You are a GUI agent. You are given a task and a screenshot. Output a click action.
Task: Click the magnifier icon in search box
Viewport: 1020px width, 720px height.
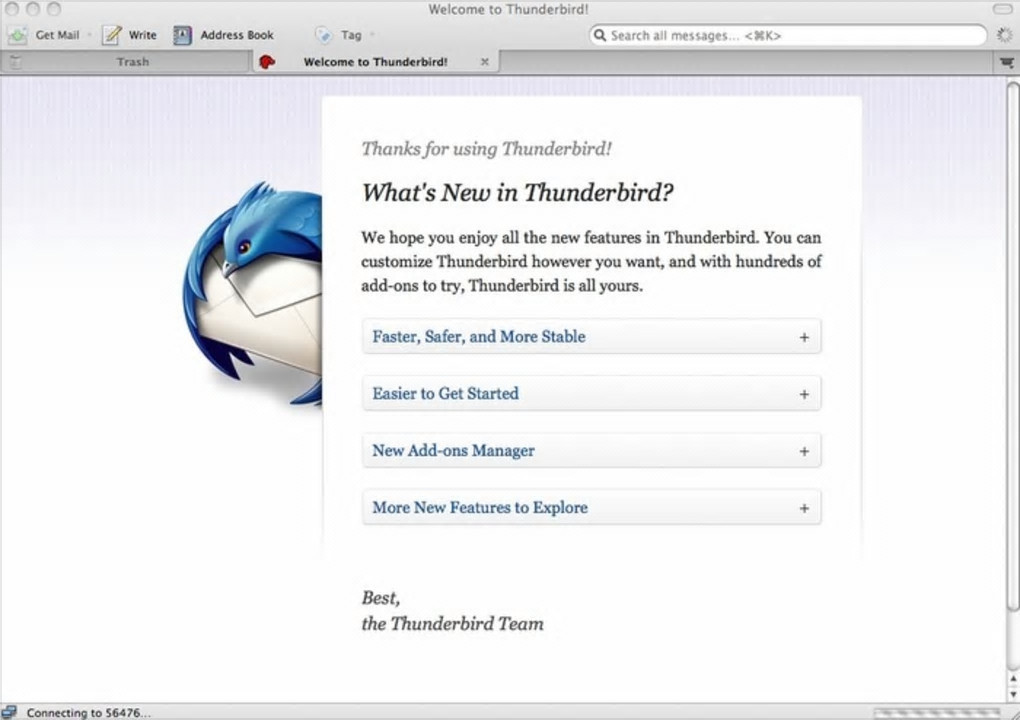pos(600,35)
